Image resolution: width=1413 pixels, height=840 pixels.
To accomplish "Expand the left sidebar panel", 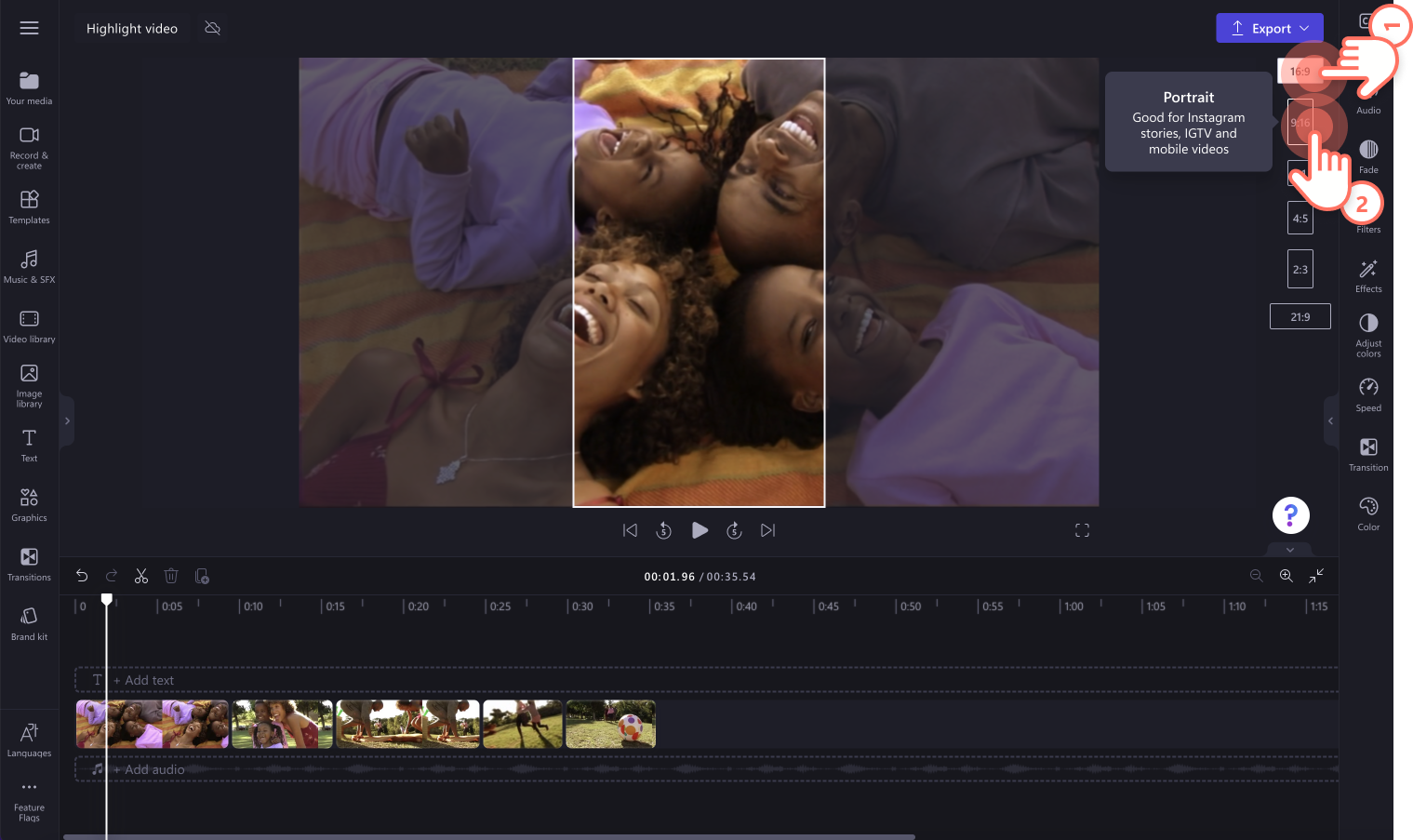I will [67, 420].
